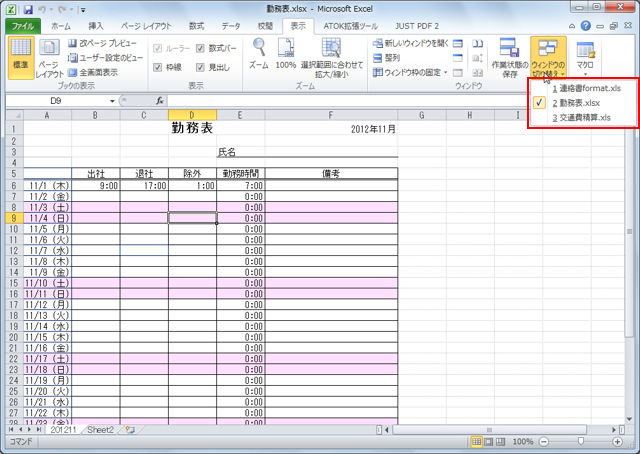The width and height of the screenshot is (640, 454).
Task: Open the 挿入 ribbon tab
Action: [x=96, y=26]
